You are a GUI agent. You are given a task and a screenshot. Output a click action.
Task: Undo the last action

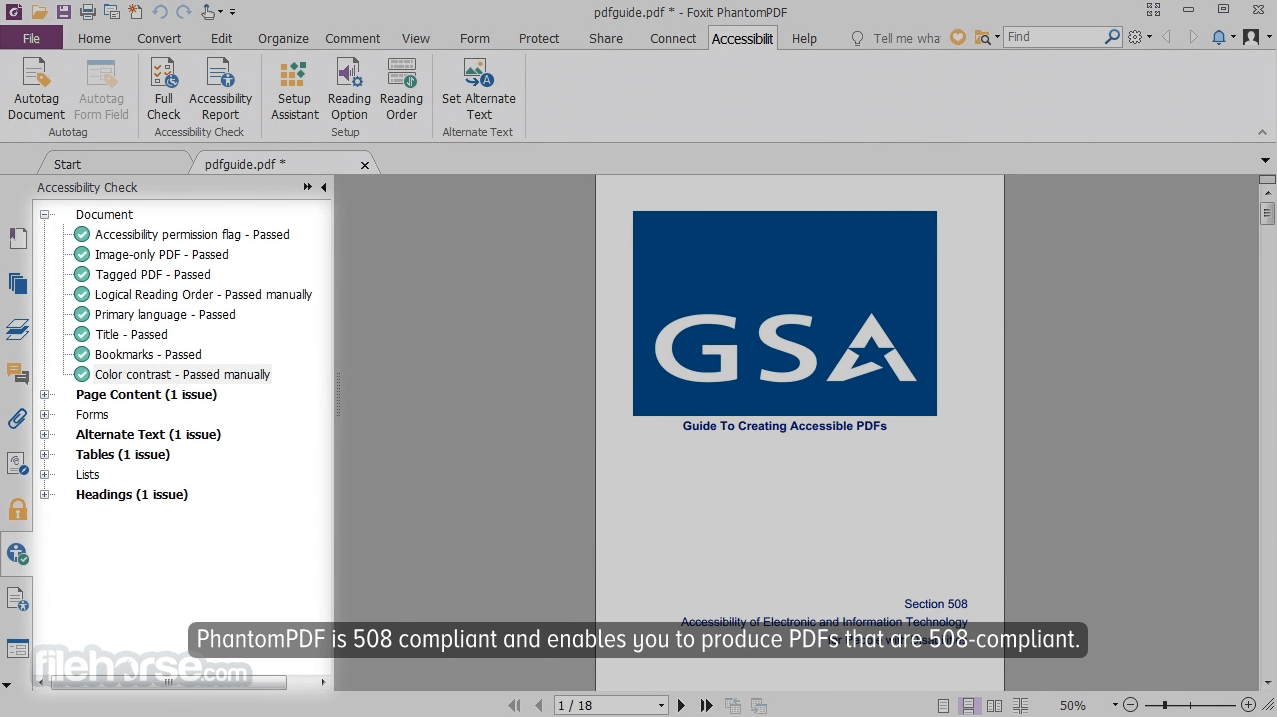click(x=160, y=12)
